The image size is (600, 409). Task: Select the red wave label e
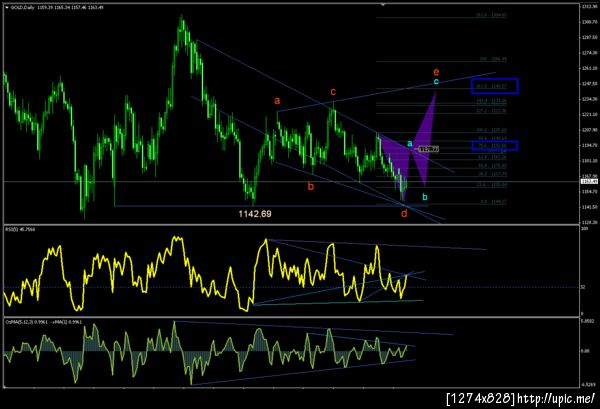(x=436, y=72)
